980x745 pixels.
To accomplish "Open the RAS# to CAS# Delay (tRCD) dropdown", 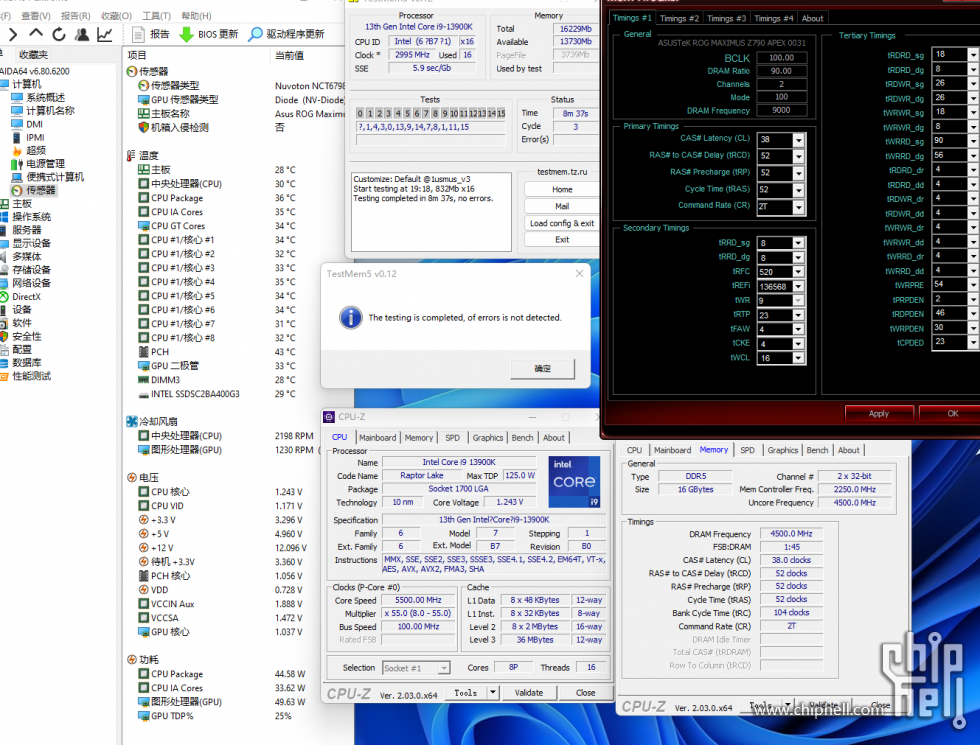I will tap(798, 156).
